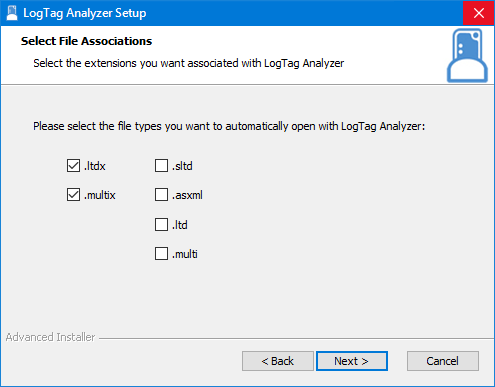This screenshot has height=387, width=495.
Task: Enable the .sltd file association checkbox
Action: (x=161, y=166)
